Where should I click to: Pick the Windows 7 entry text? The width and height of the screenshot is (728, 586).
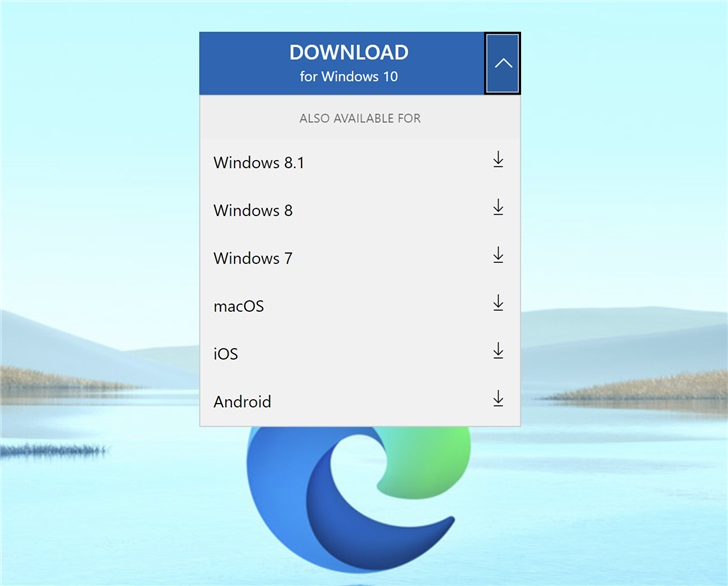point(253,258)
